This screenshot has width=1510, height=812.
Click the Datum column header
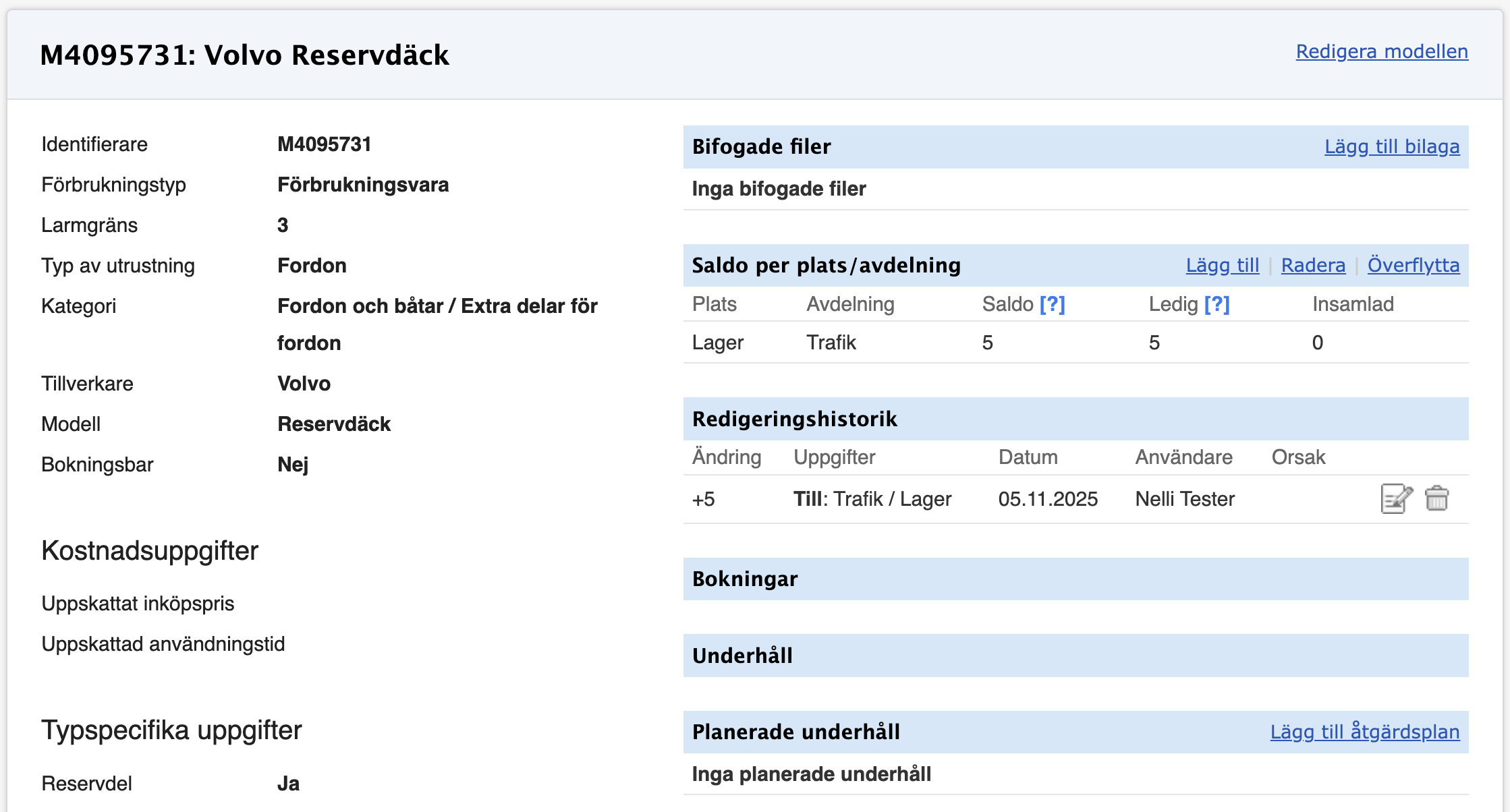tap(1028, 457)
